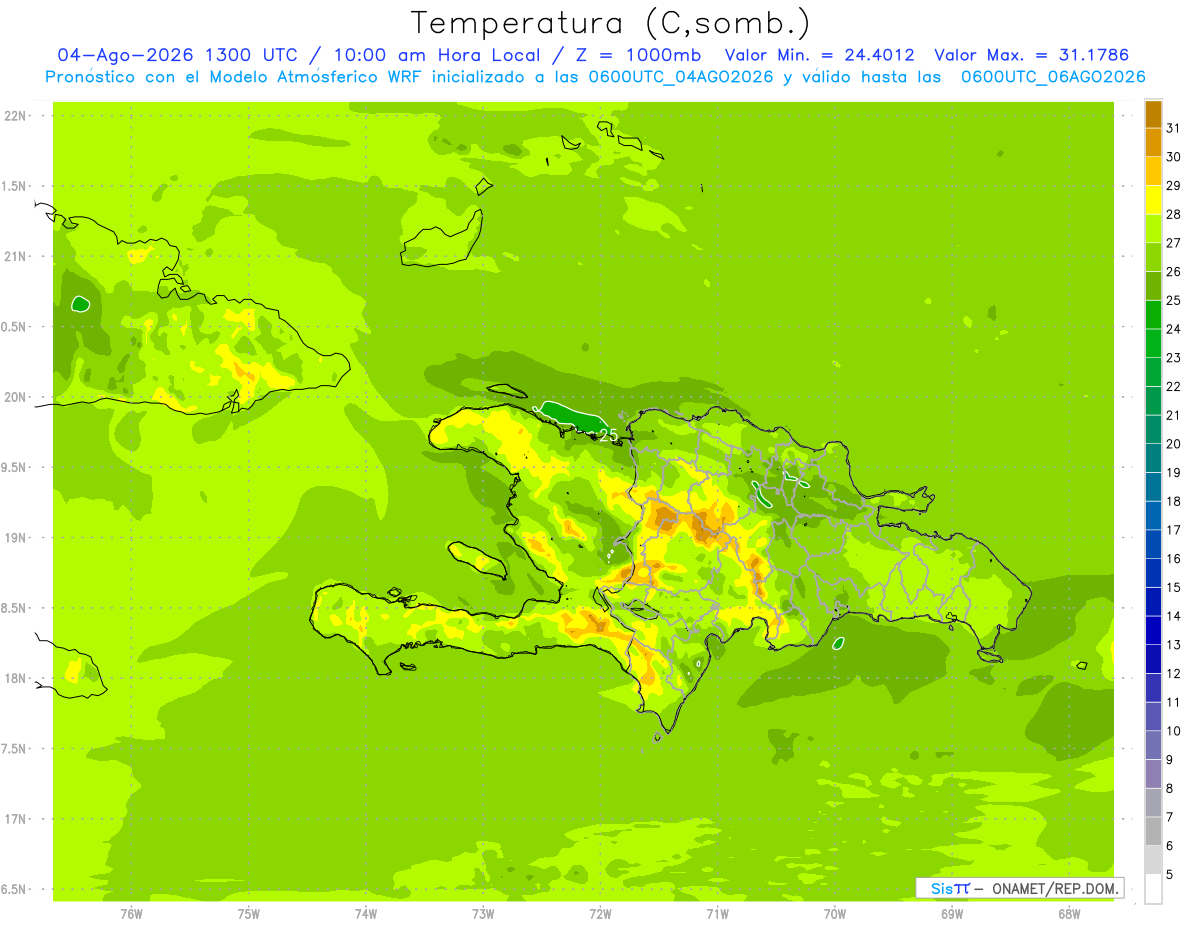
Task: Click the '71W' longitude label
Action: pos(717,914)
